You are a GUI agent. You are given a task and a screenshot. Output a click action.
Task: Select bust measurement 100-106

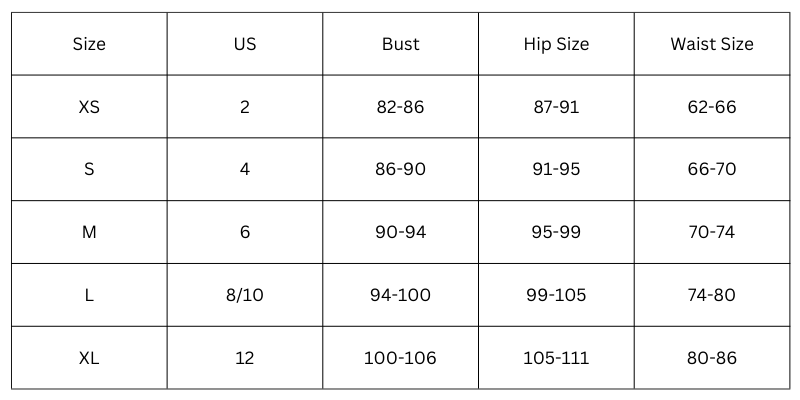400,357
